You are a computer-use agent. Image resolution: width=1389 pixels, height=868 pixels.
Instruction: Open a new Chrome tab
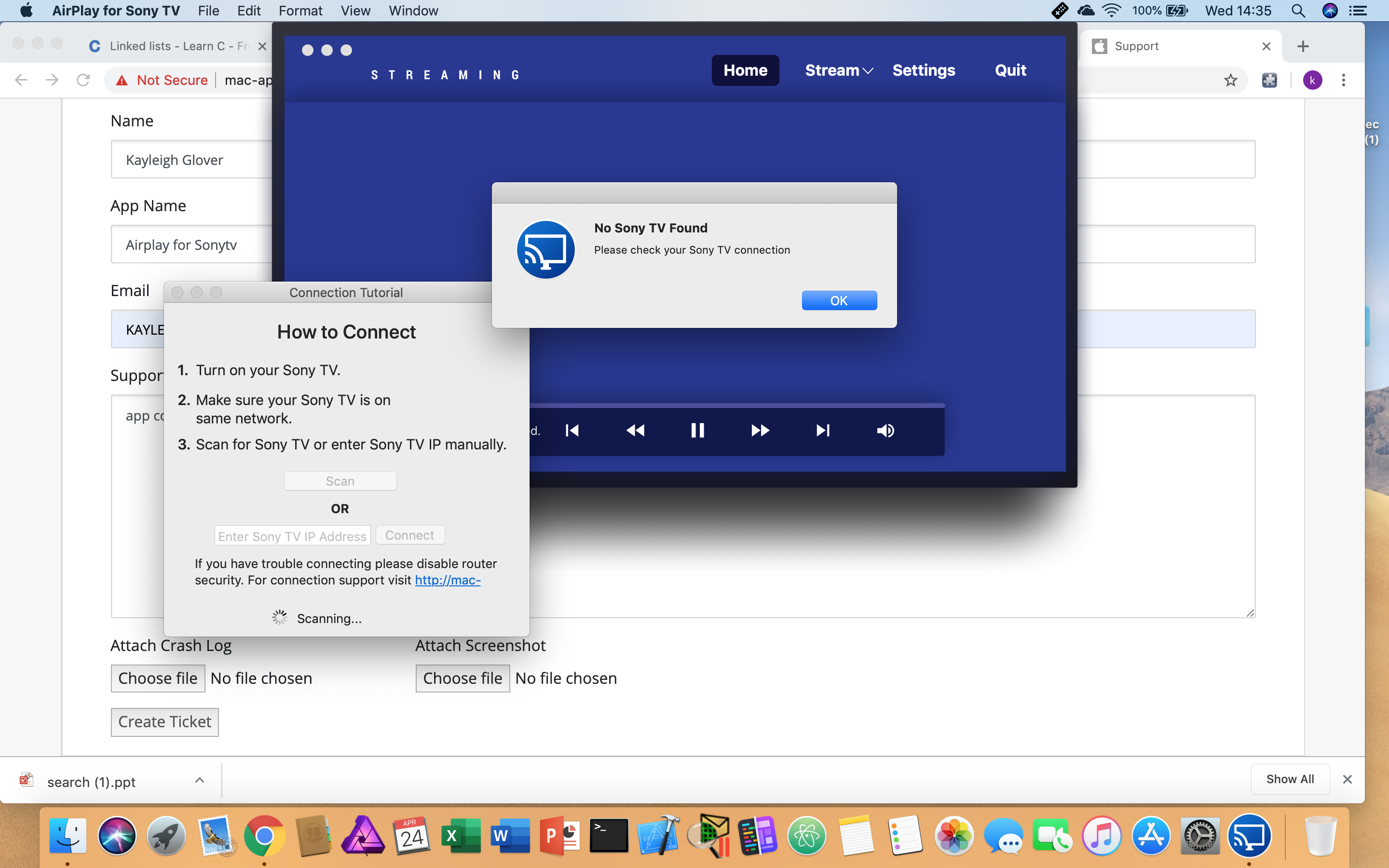pyautogui.click(x=1303, y=46)
